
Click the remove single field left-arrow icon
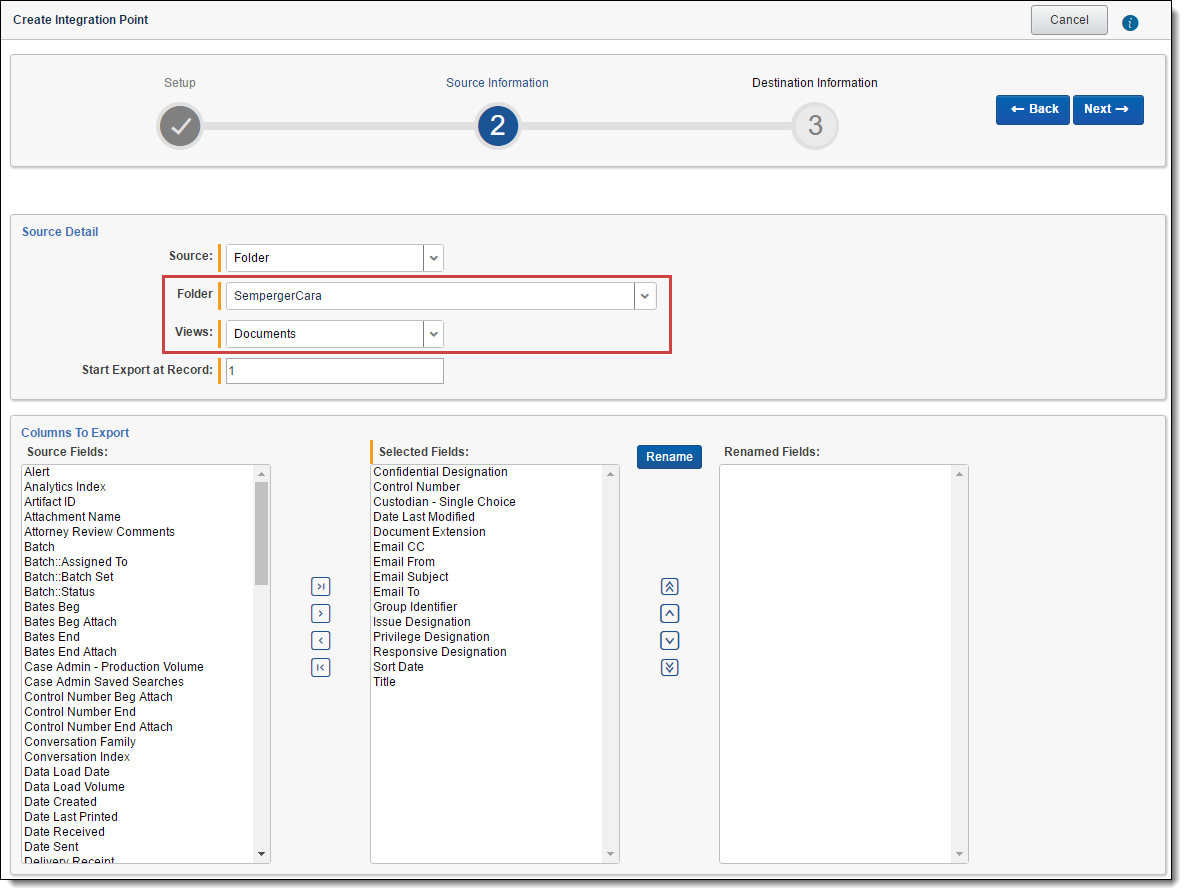click(x=320, y=641)
